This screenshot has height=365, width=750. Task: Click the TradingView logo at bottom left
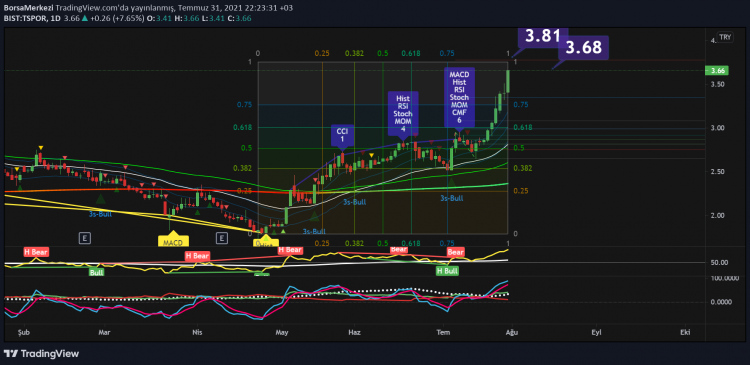click(41, 354)
